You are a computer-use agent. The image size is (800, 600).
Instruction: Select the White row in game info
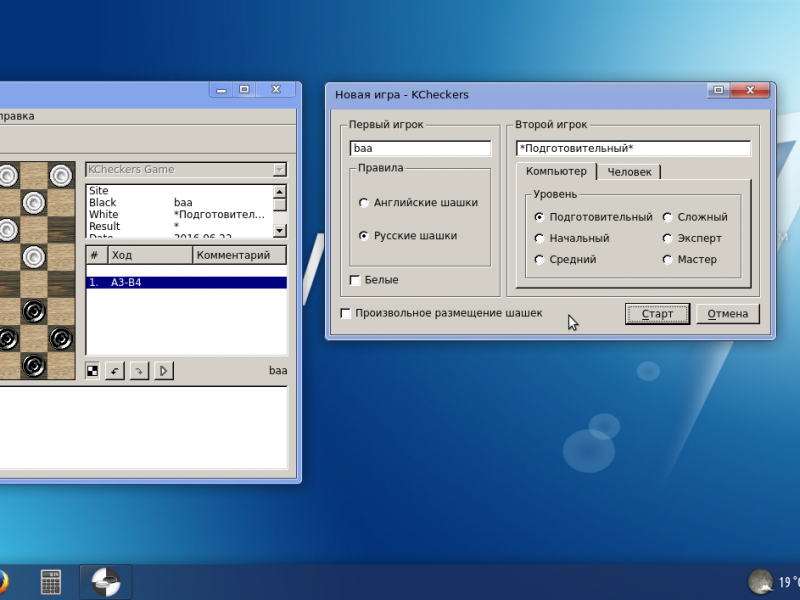coord(180,214)
